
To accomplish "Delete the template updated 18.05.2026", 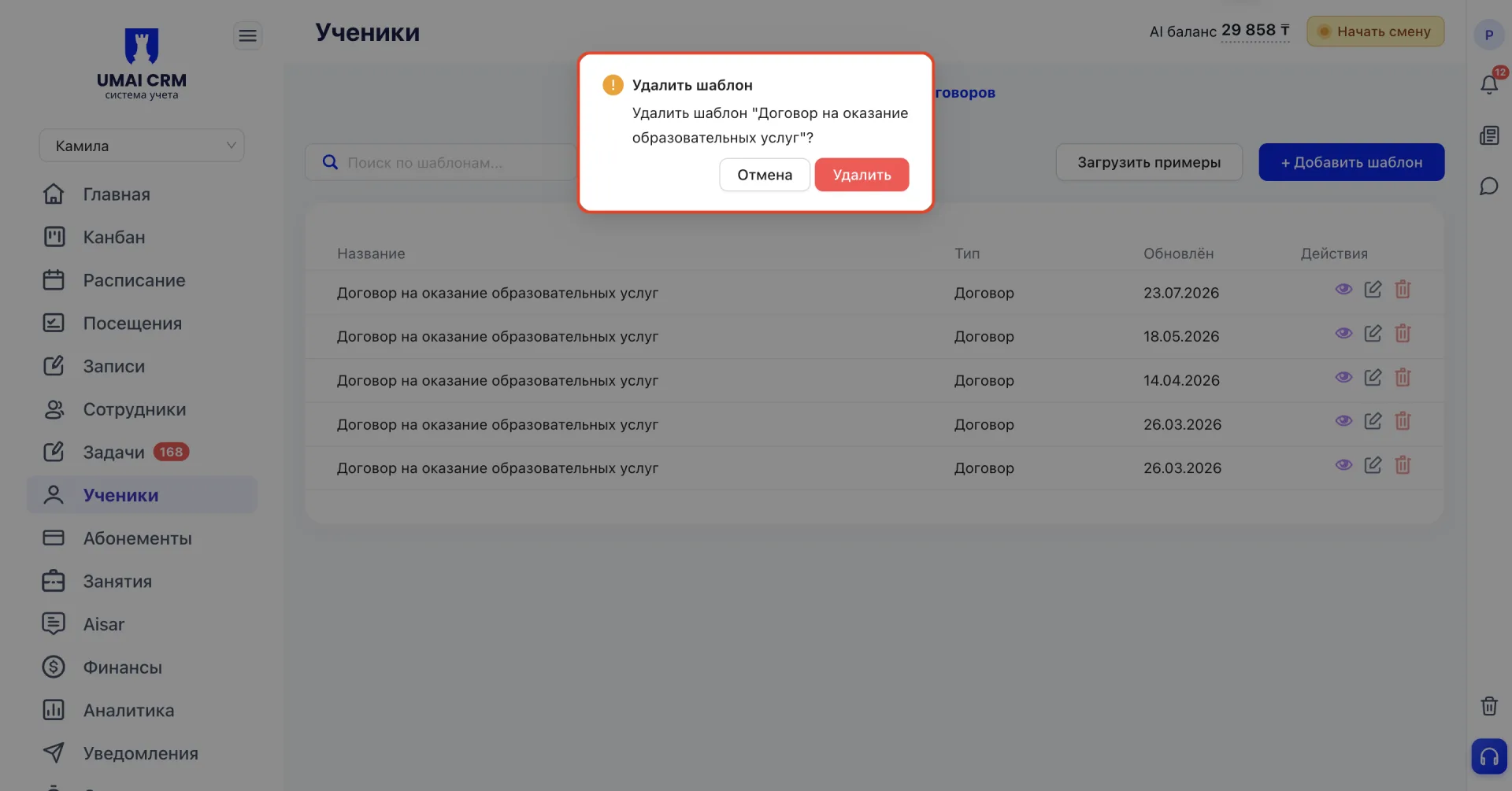I will tap(1403, 334).
